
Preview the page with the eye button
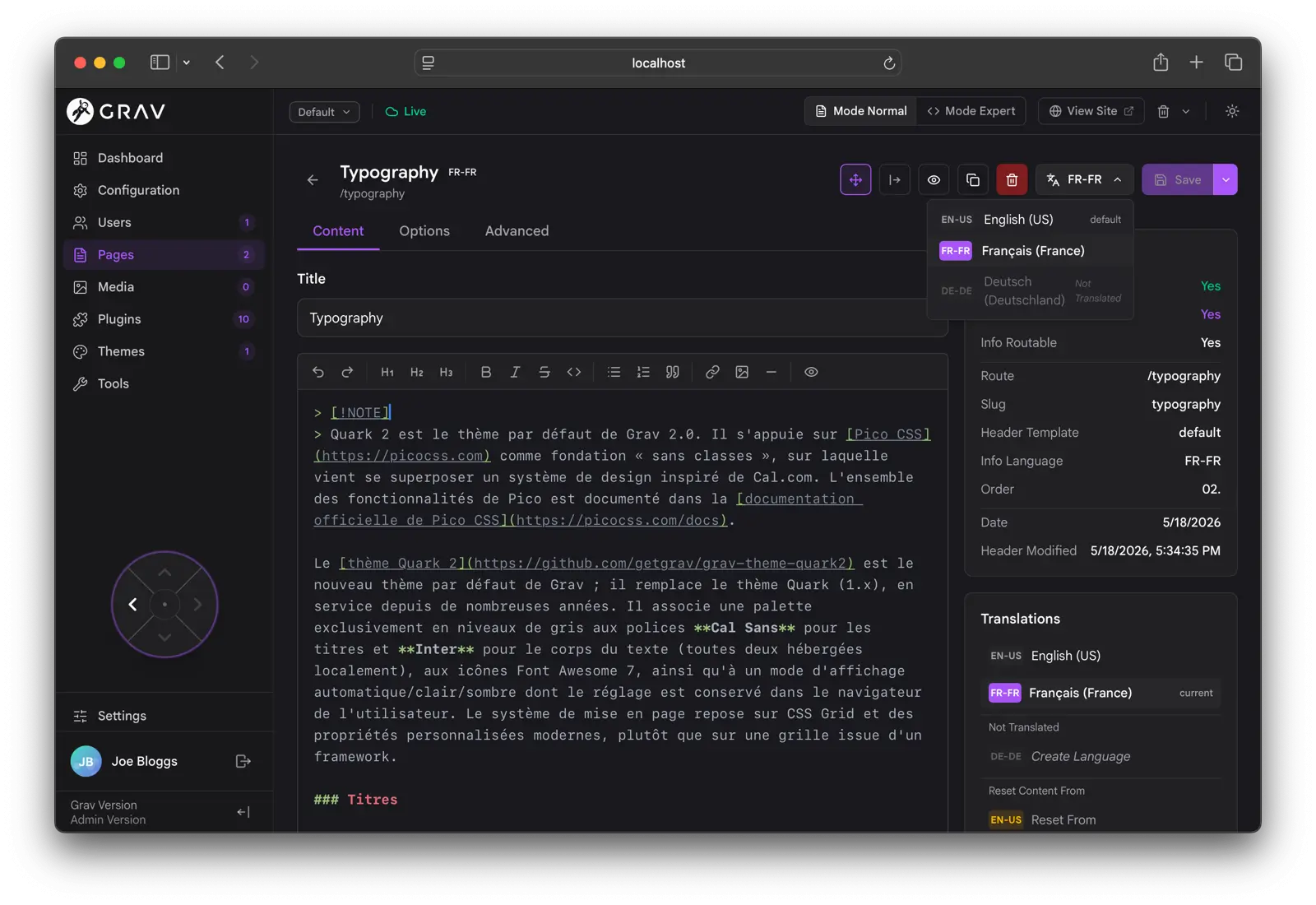click(x=934, y=179)
